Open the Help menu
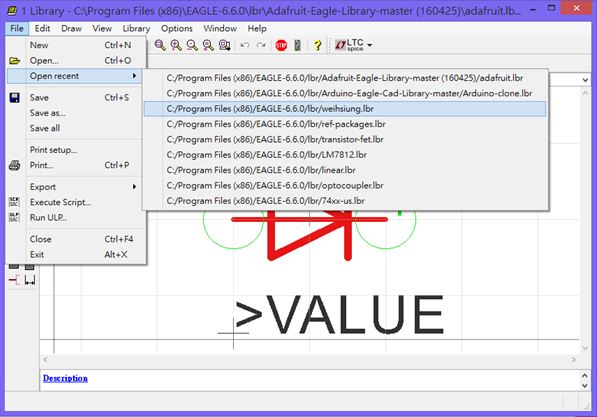597x417 pixels. tap(257, 29)
